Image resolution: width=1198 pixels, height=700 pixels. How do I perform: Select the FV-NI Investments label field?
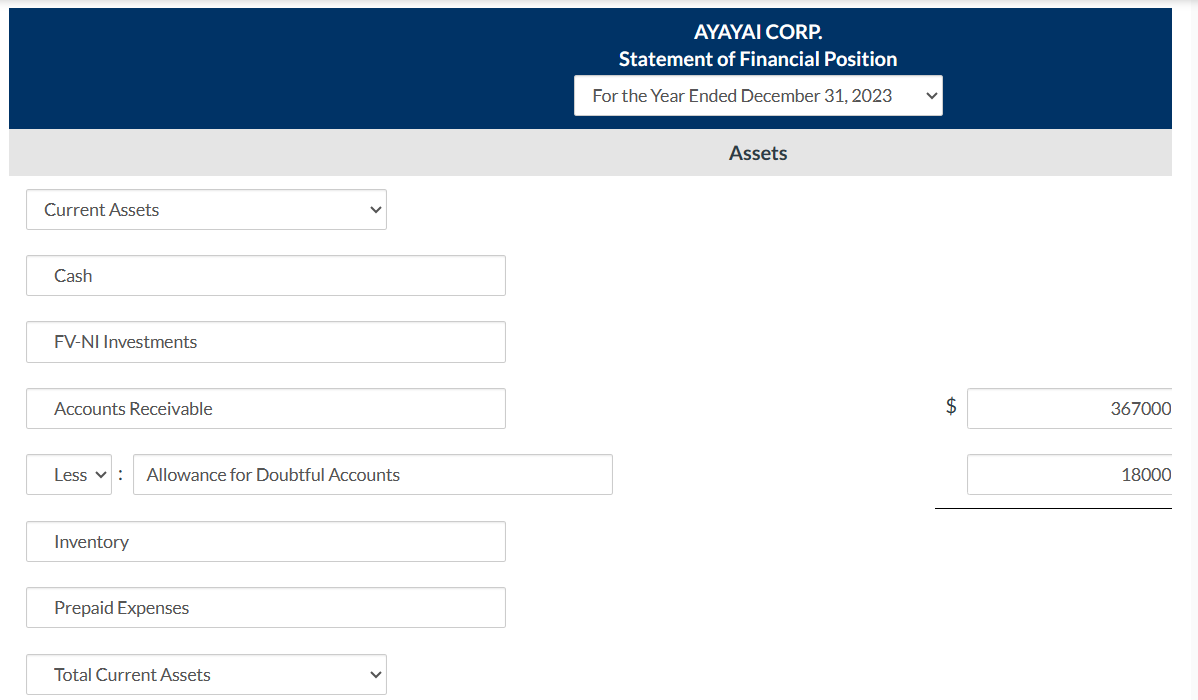tap(265, 341)
